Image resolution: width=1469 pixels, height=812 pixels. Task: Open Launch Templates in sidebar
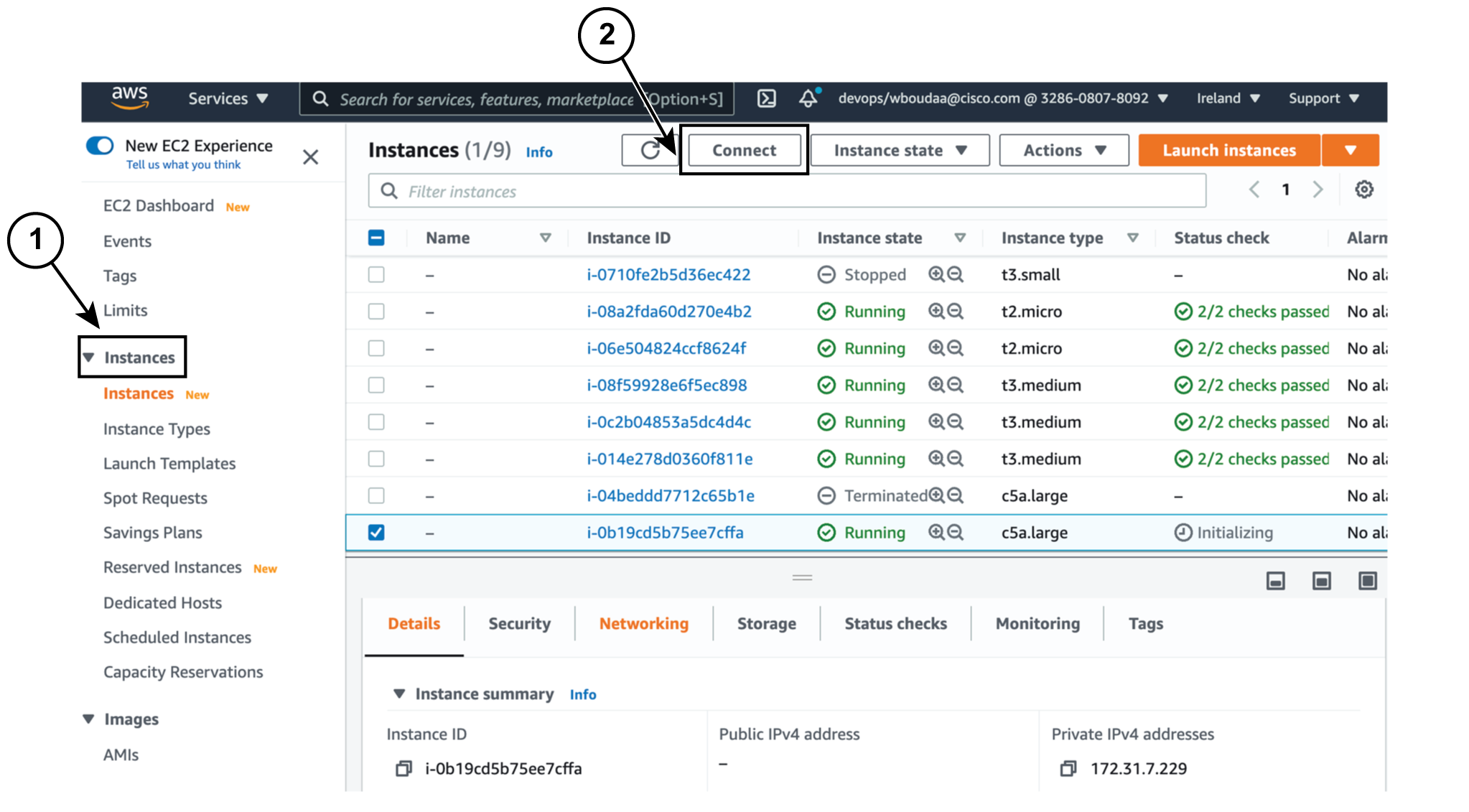[x=169, y=463]
